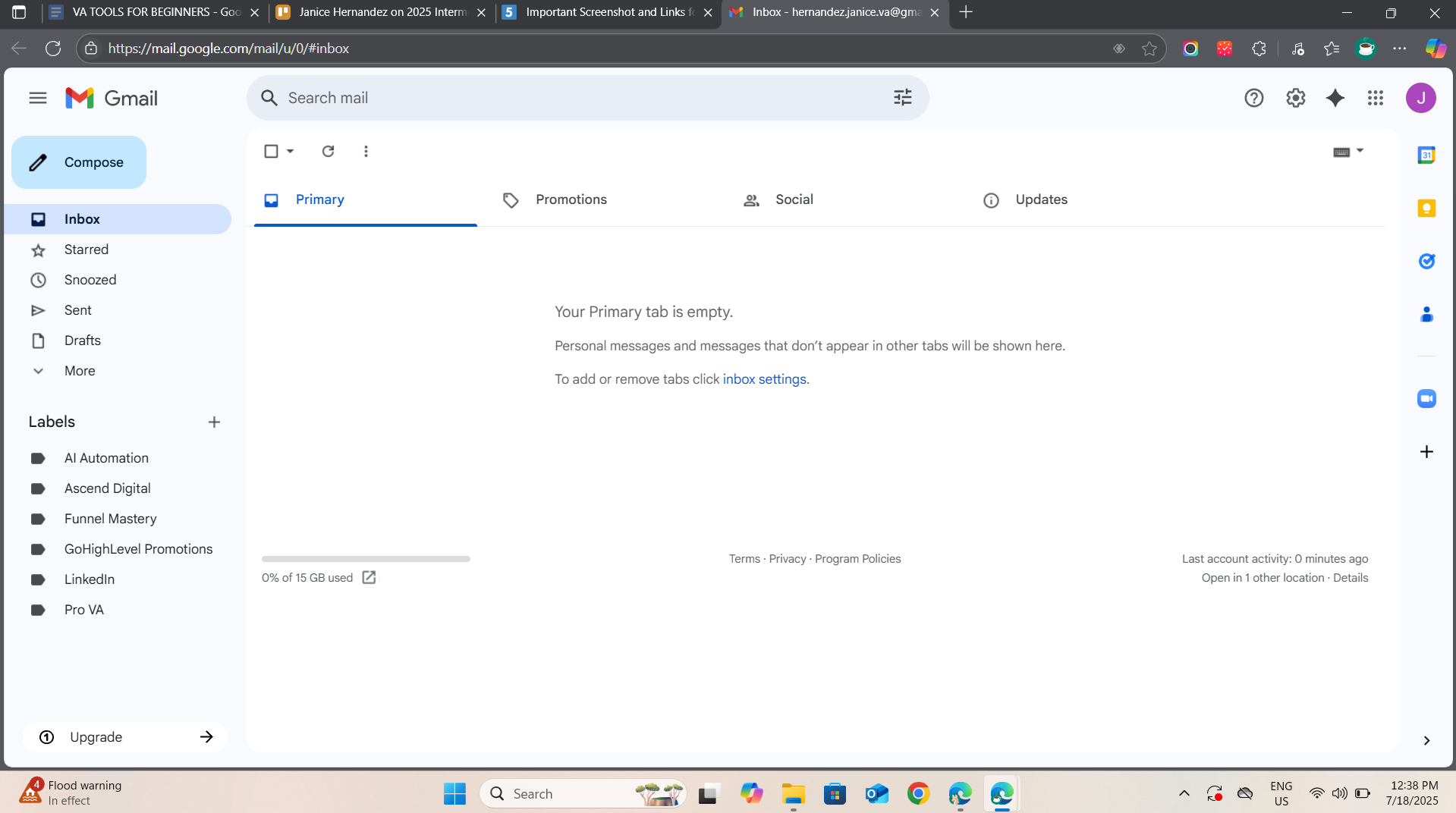Open Google Keep side panel
This screenshot has height=813, width=1456.
coord(1426,209)
